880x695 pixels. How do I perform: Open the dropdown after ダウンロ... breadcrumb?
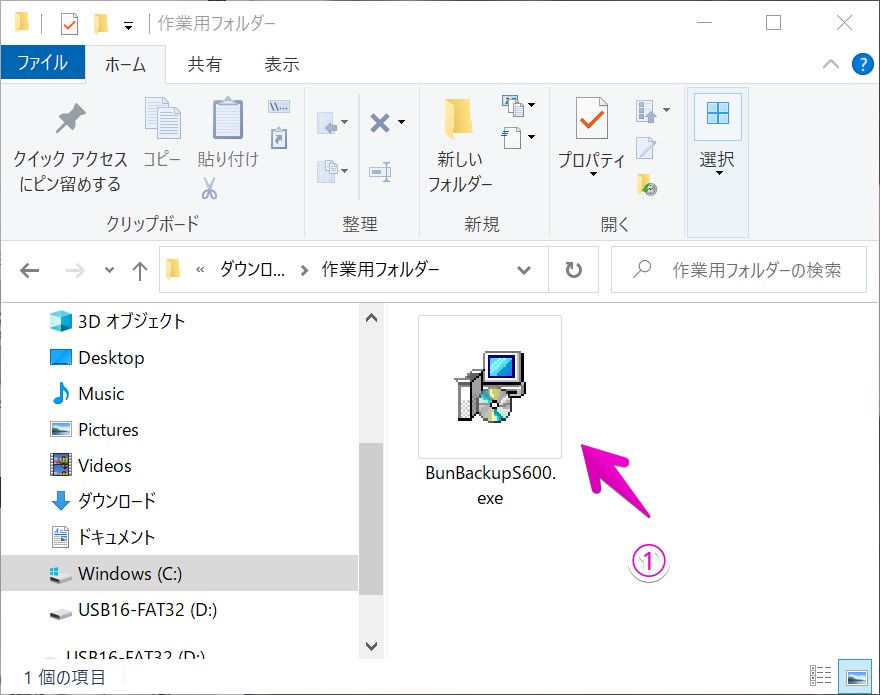click(304, 271)
